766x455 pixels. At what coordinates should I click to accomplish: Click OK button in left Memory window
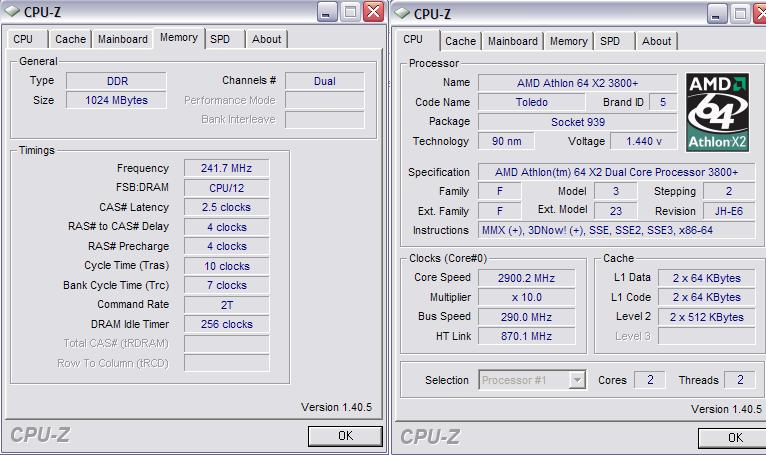345,435
